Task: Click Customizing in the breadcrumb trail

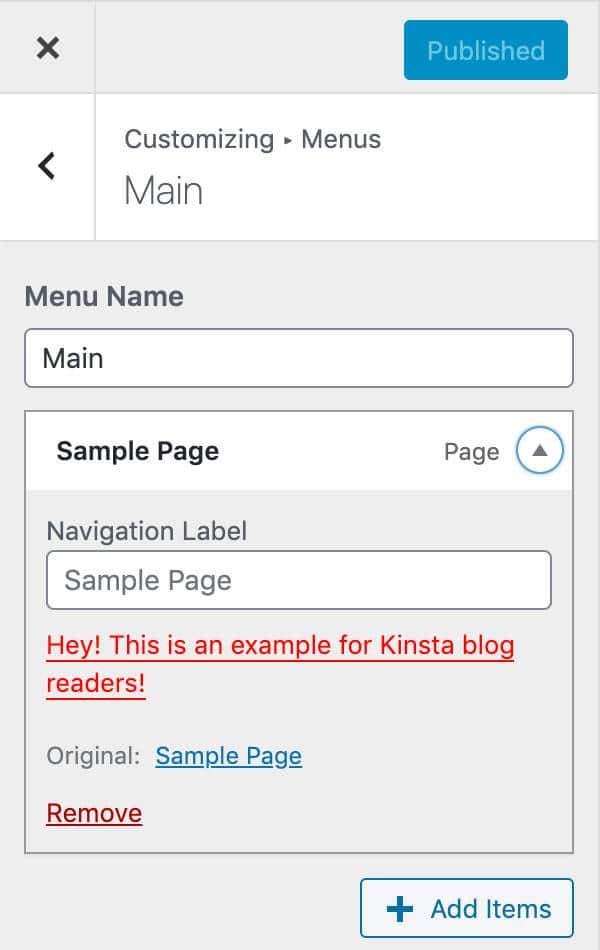Action: point(199,140)
